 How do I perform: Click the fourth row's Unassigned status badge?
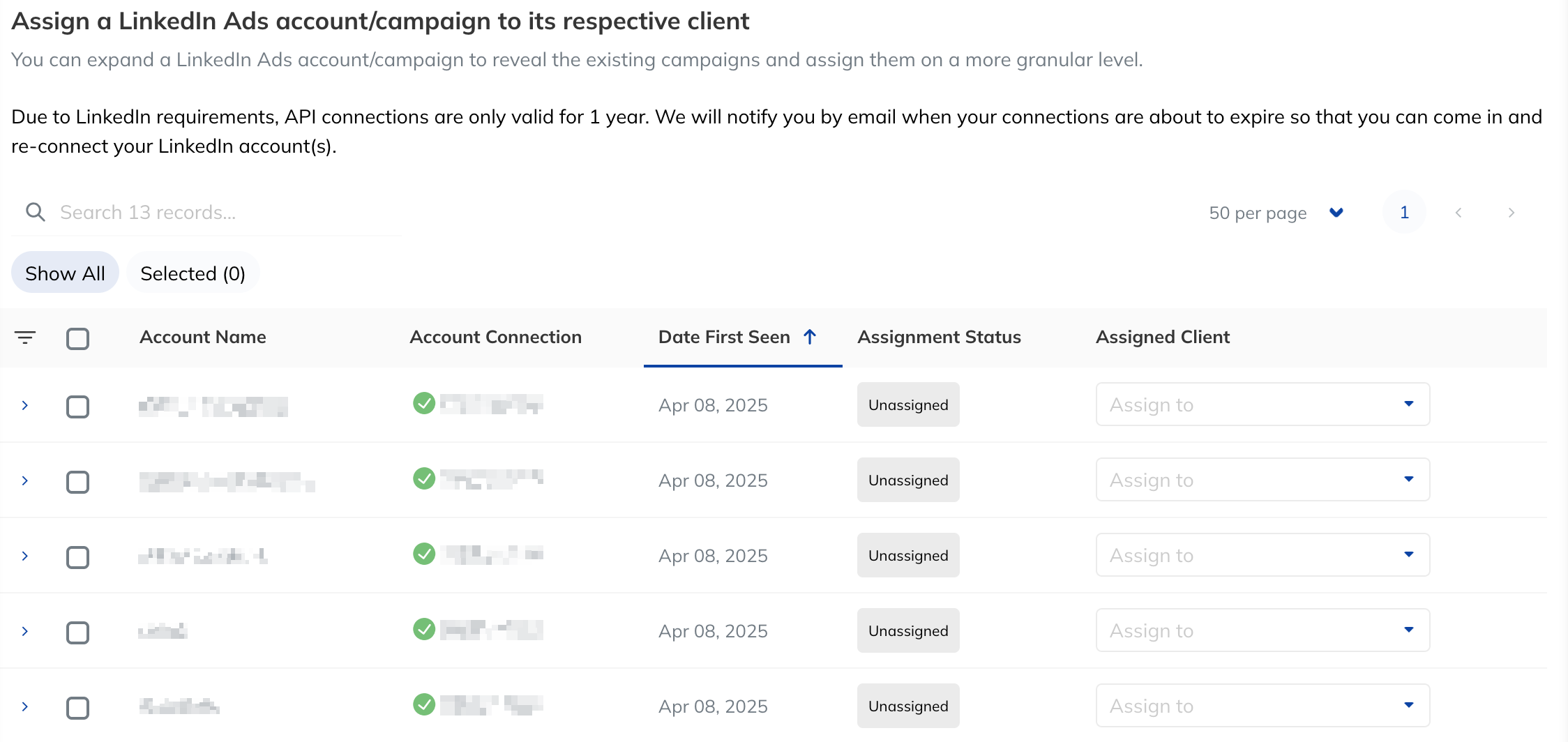coord(908,630)
